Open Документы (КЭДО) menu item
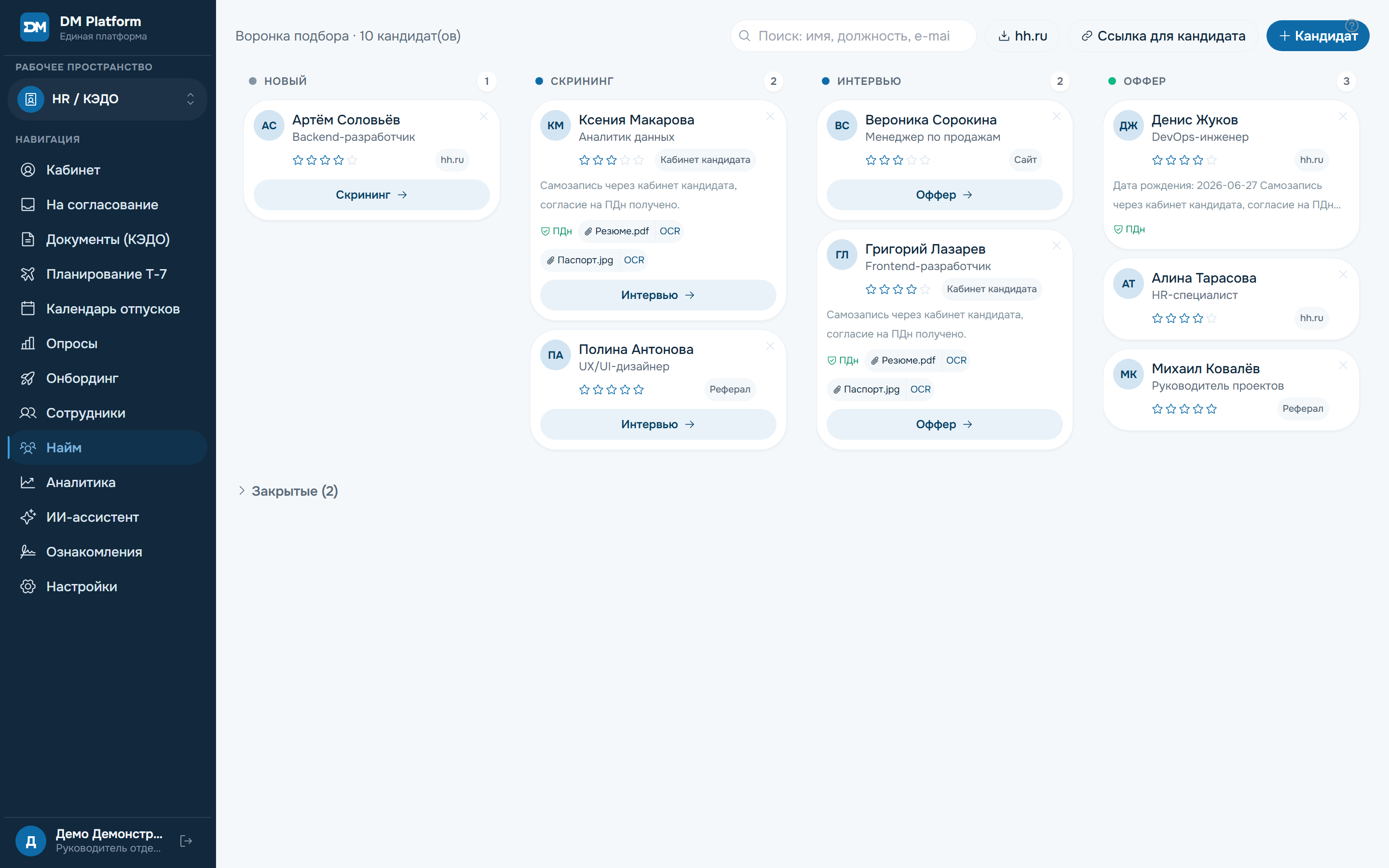Image resolution: width=1389 pixels, height=868 pixels. [x=108, y=239]
